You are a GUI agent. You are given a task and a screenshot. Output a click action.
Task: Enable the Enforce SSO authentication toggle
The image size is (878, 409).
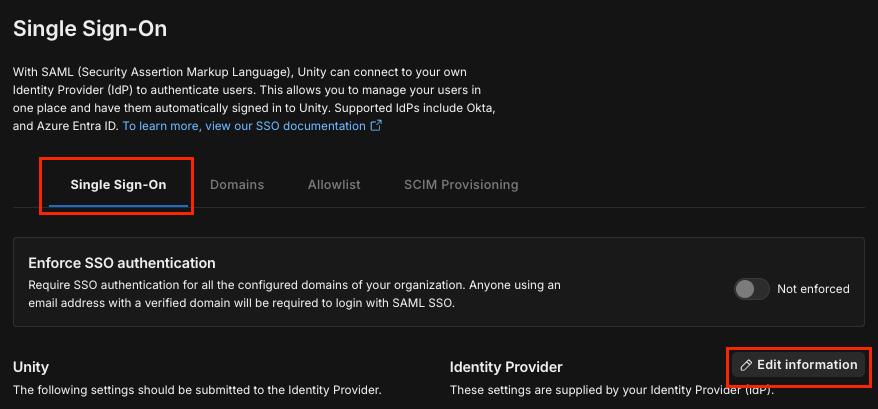pos(751,289)
